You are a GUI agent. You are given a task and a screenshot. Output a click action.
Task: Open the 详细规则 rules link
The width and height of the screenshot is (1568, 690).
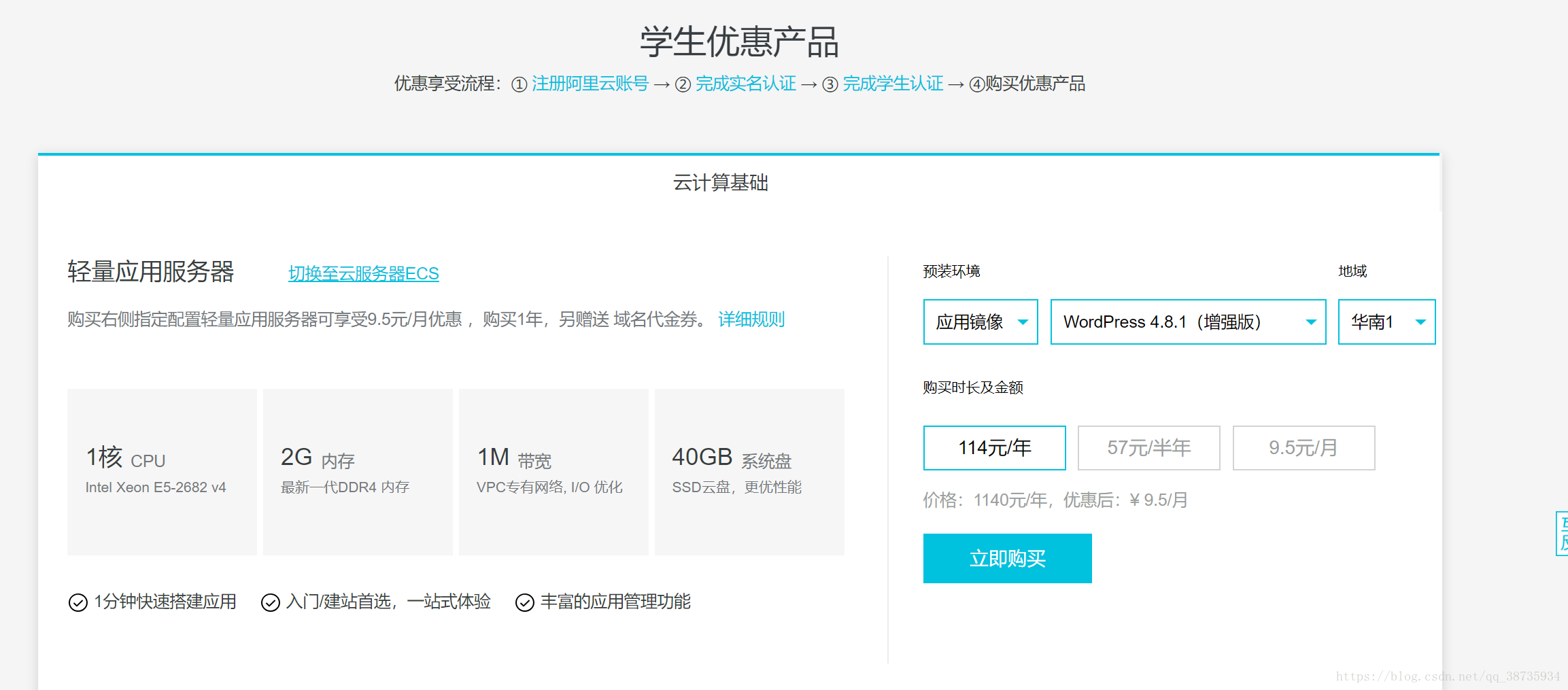tap(751, 319)
